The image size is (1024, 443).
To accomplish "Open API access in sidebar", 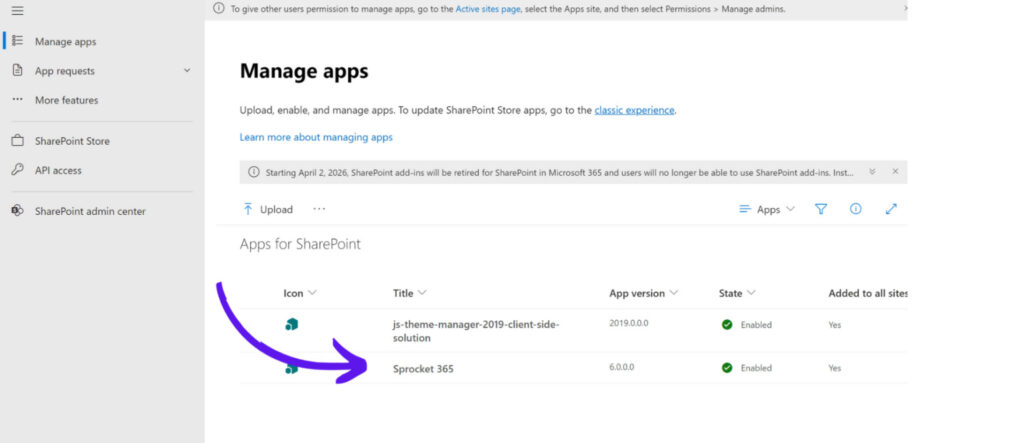I will coord(58,171).
